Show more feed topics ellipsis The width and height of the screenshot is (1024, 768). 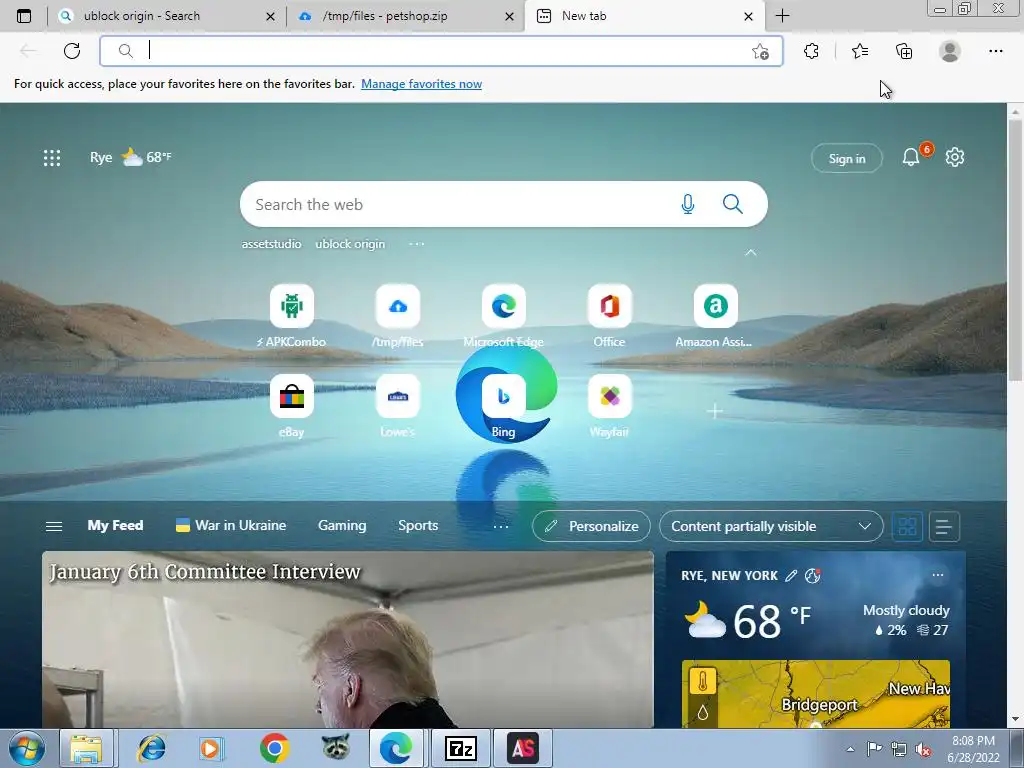click(x=501, y=526)
